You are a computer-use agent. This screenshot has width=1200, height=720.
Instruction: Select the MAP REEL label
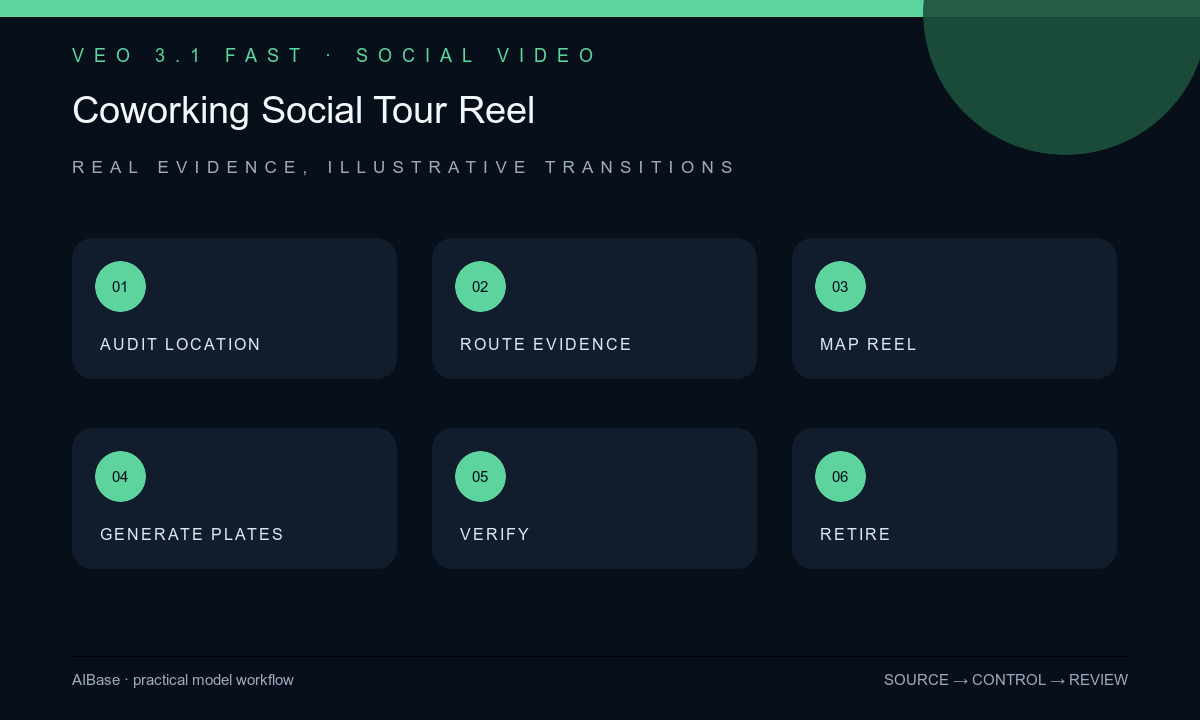868,344
